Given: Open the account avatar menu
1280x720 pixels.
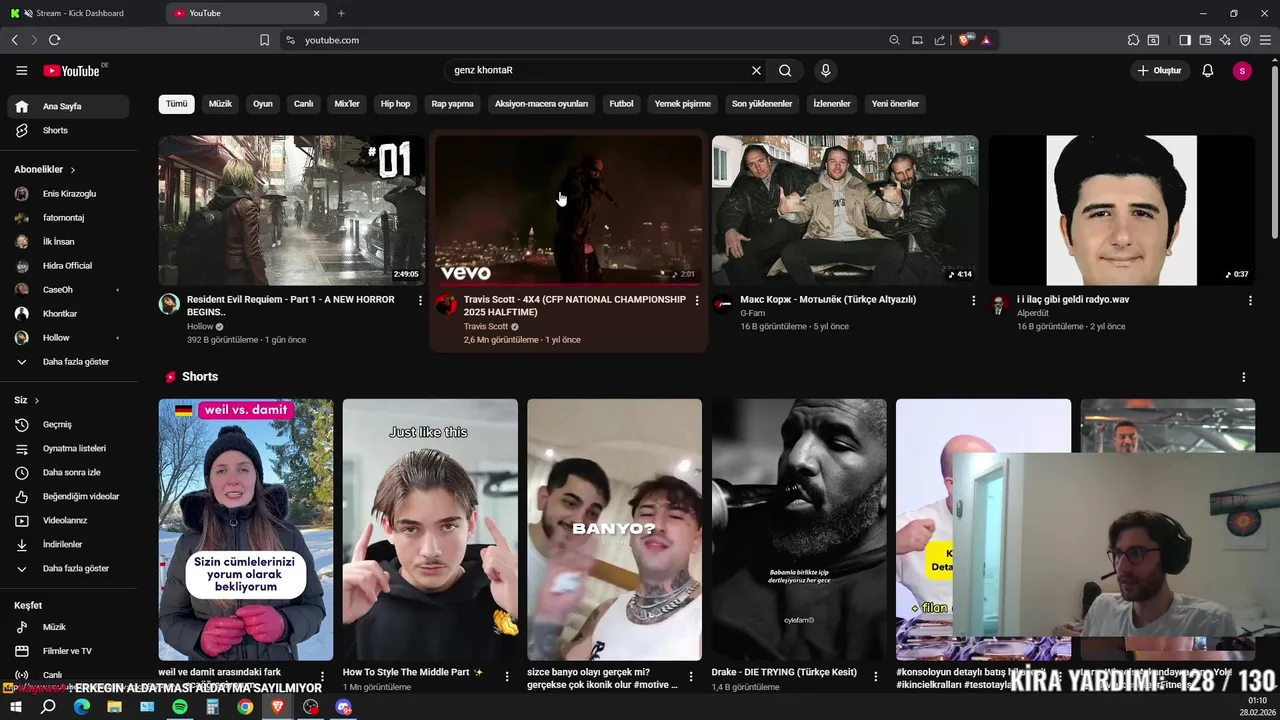Looking at the screenshot, I should pos(1242,70).
